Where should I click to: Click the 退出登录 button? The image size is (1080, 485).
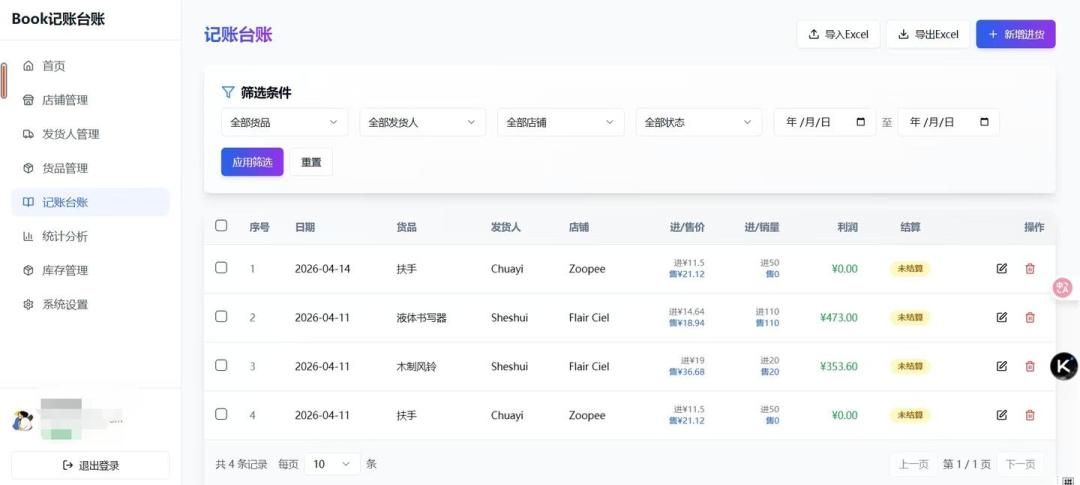pos(90,465)
